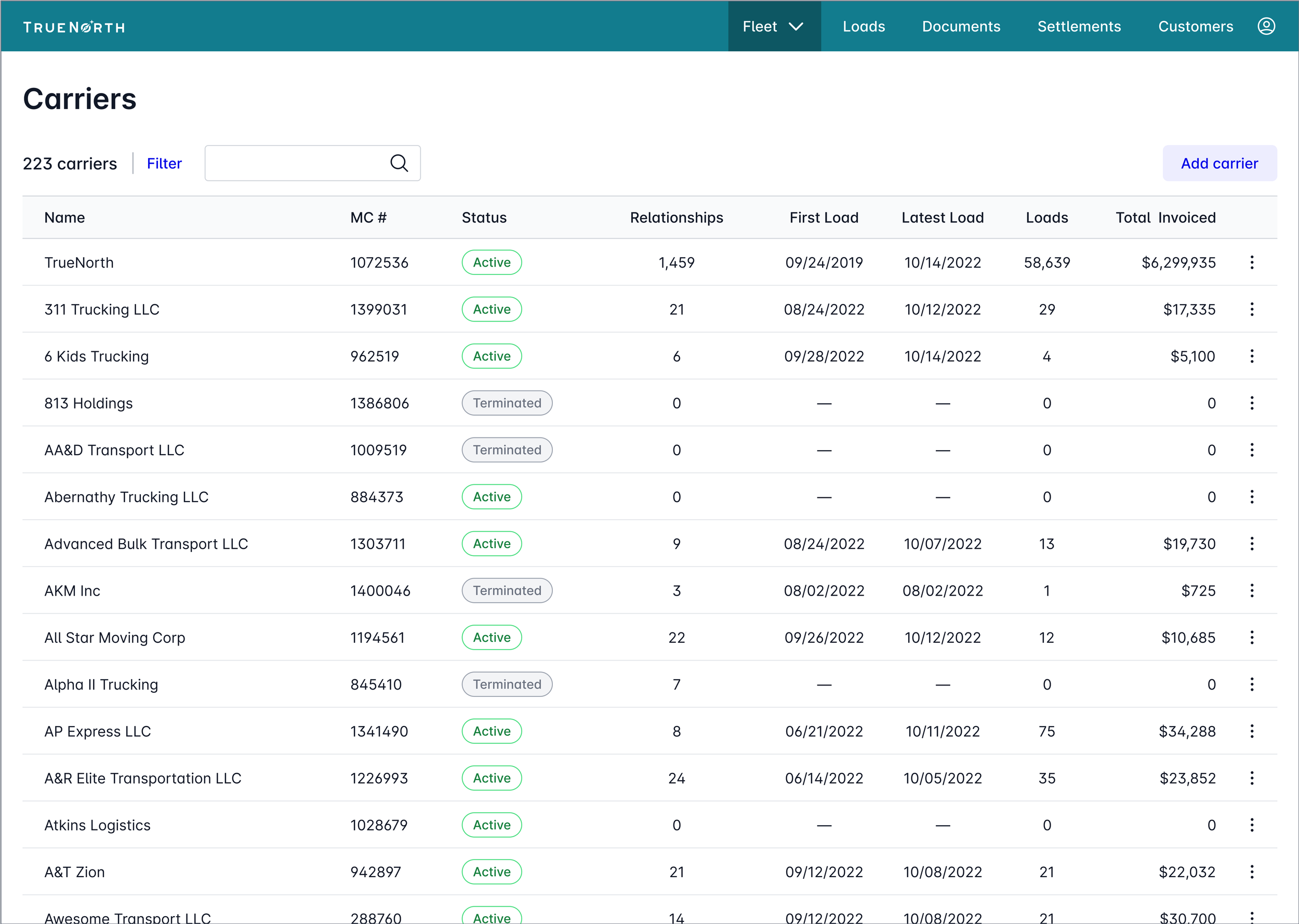Open TrueNorth row three-dot menu

pyautogui.click(x=1252, y=262)
